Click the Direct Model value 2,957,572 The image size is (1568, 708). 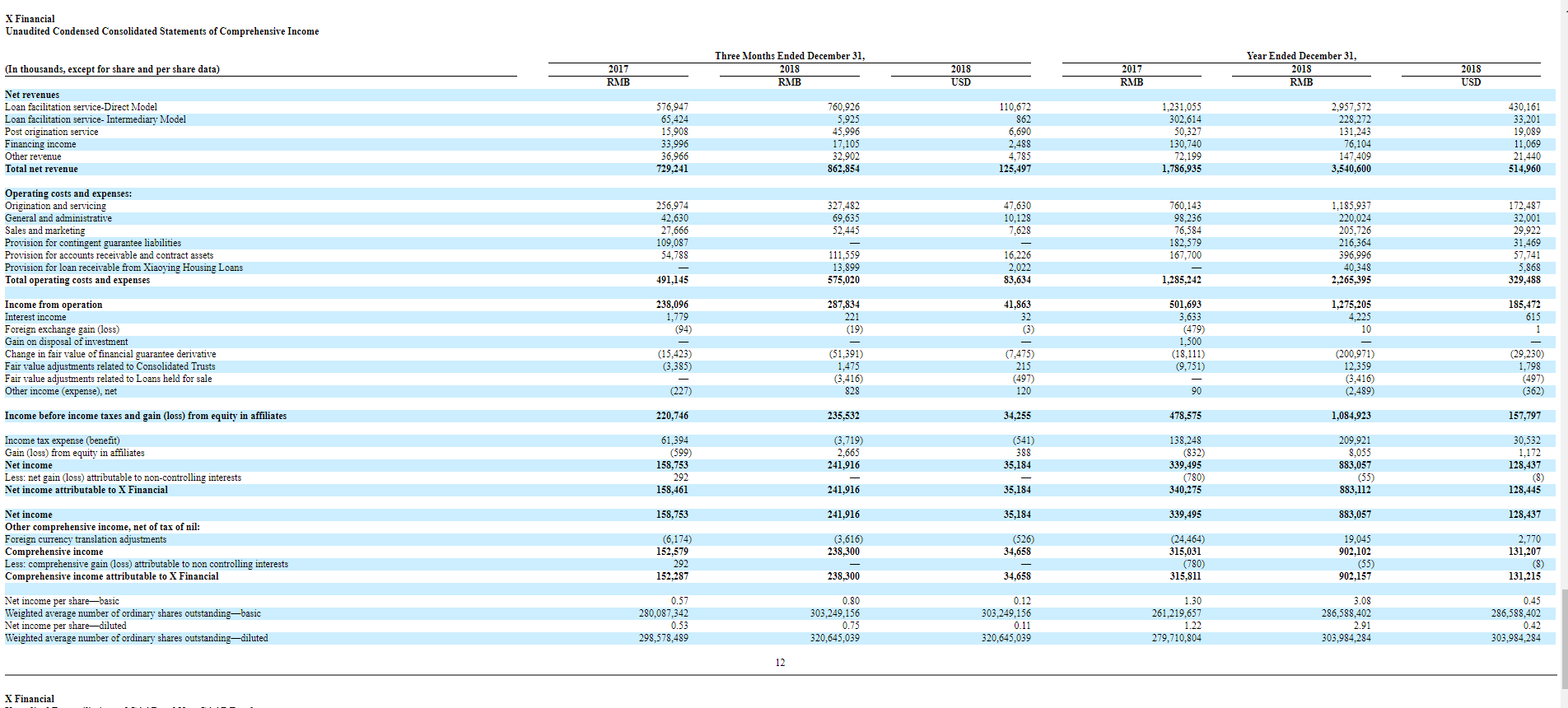[1351, 107]
